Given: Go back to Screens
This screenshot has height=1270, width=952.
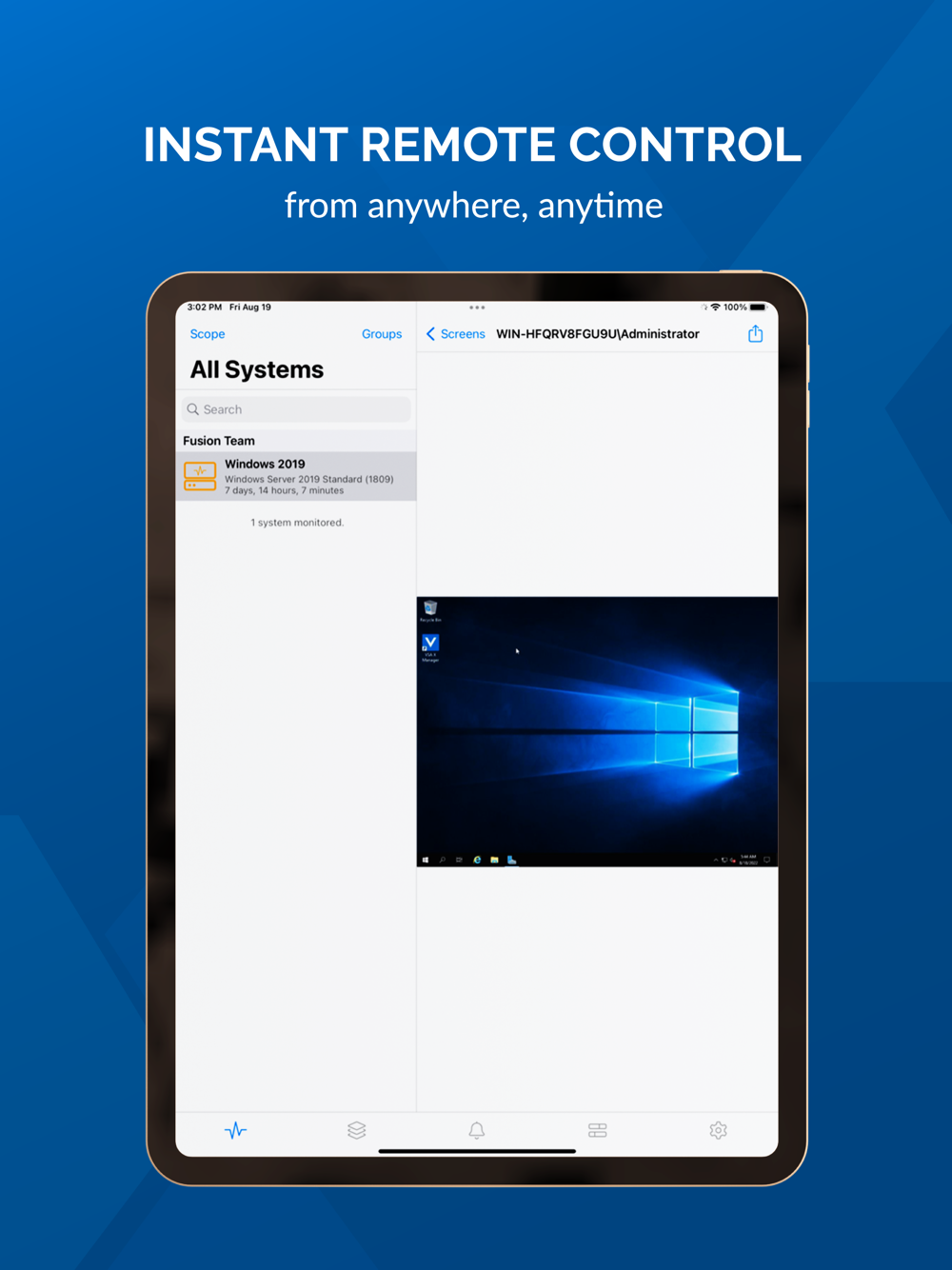Looking at the screenshot, I should [456, 334].
